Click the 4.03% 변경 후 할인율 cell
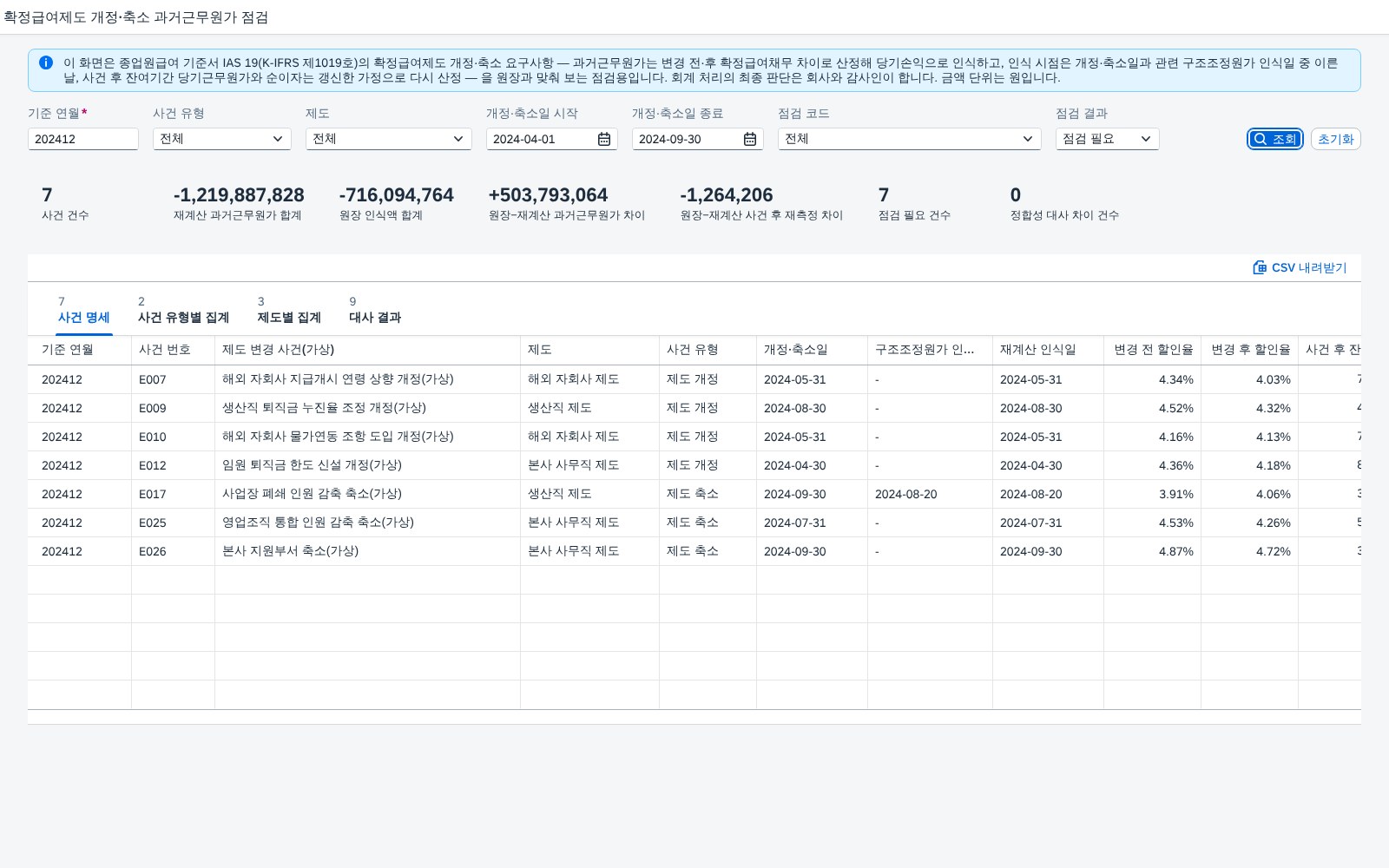 pyautogui.click(x=1249, y=379)
